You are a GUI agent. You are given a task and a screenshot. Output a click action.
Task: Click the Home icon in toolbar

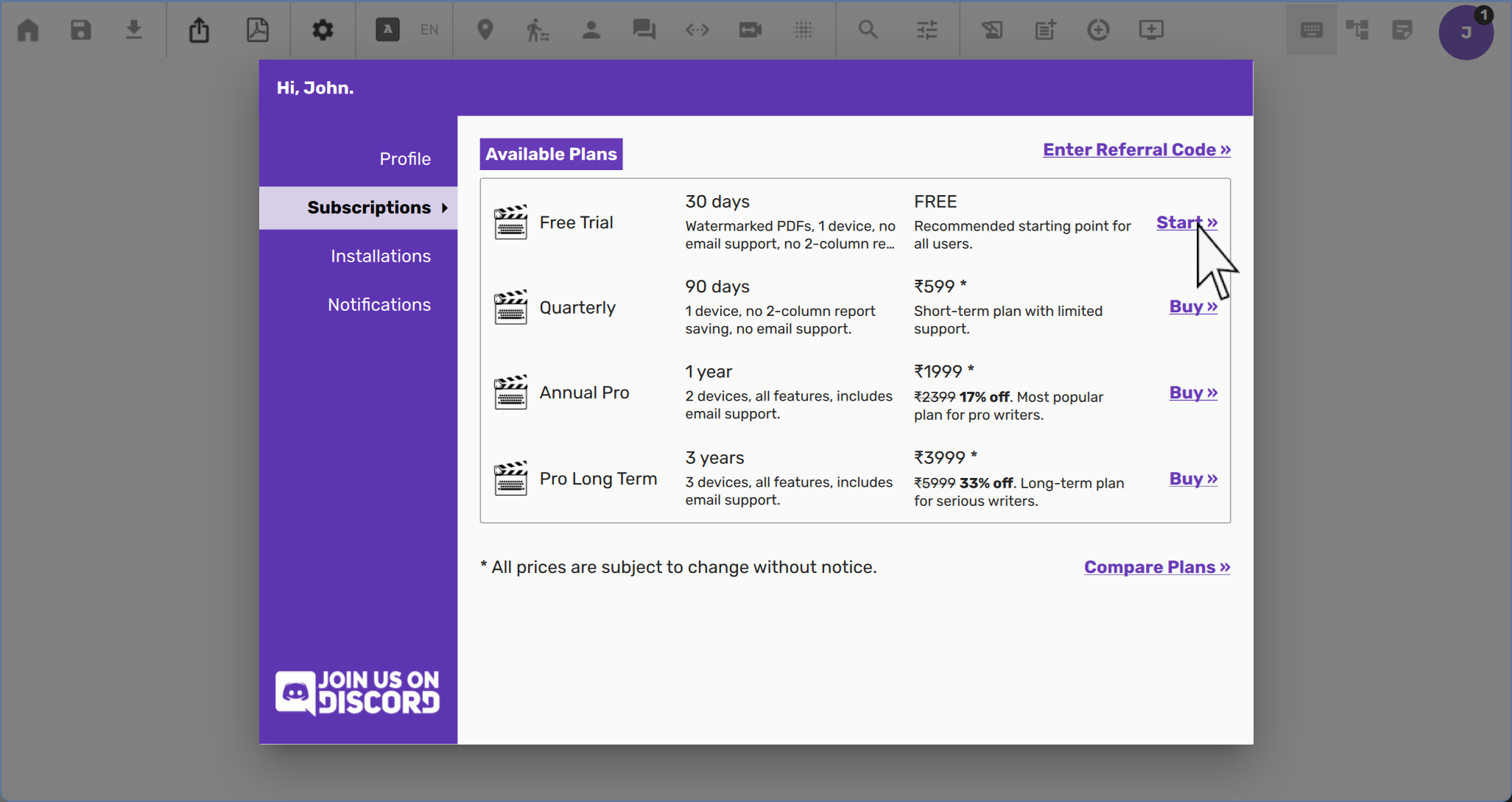click(x=28, y=30)
